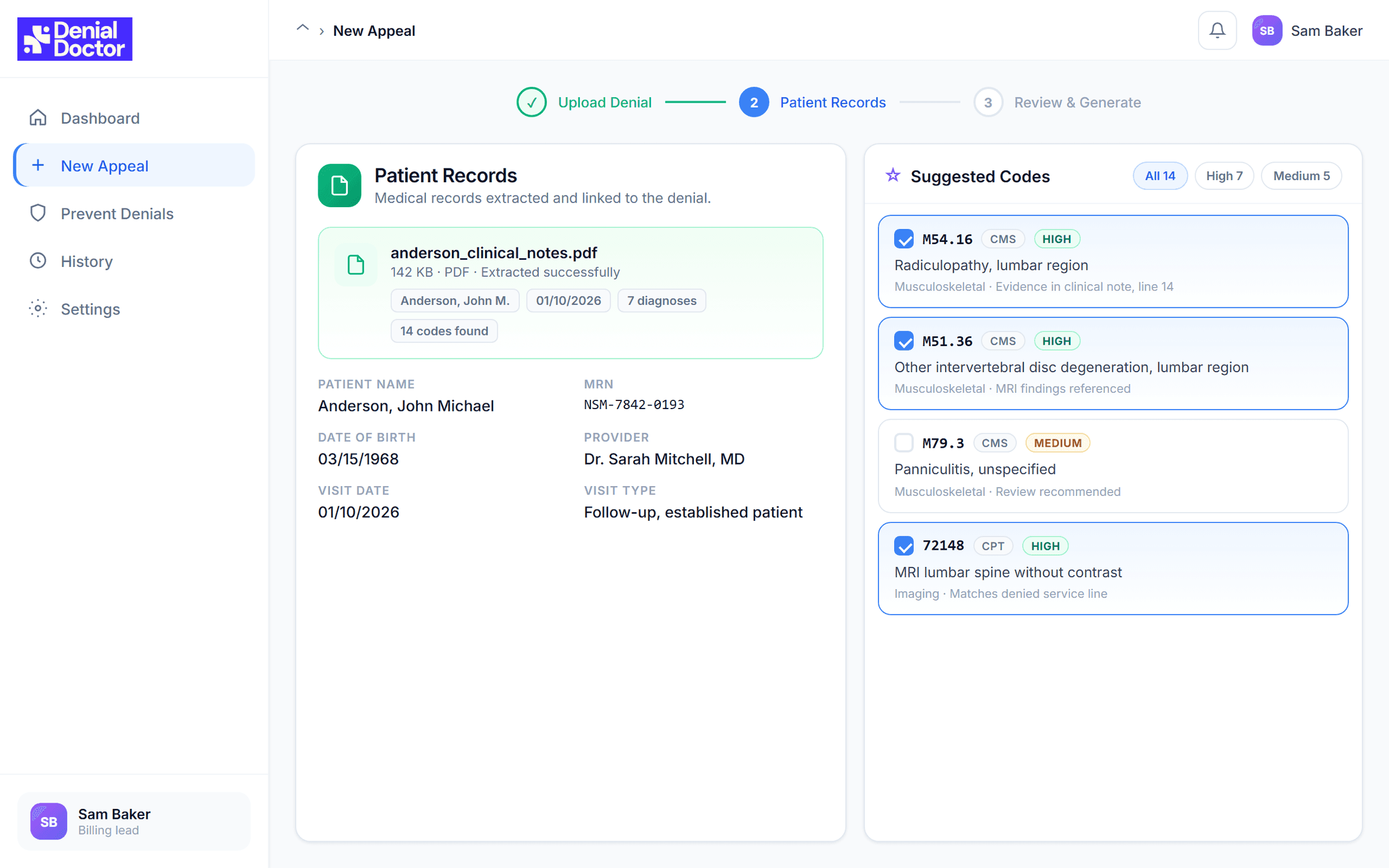Click the 7 diagnoses tag
The width and height of the screenshot is (1389, 868).
tap(662, 300)
